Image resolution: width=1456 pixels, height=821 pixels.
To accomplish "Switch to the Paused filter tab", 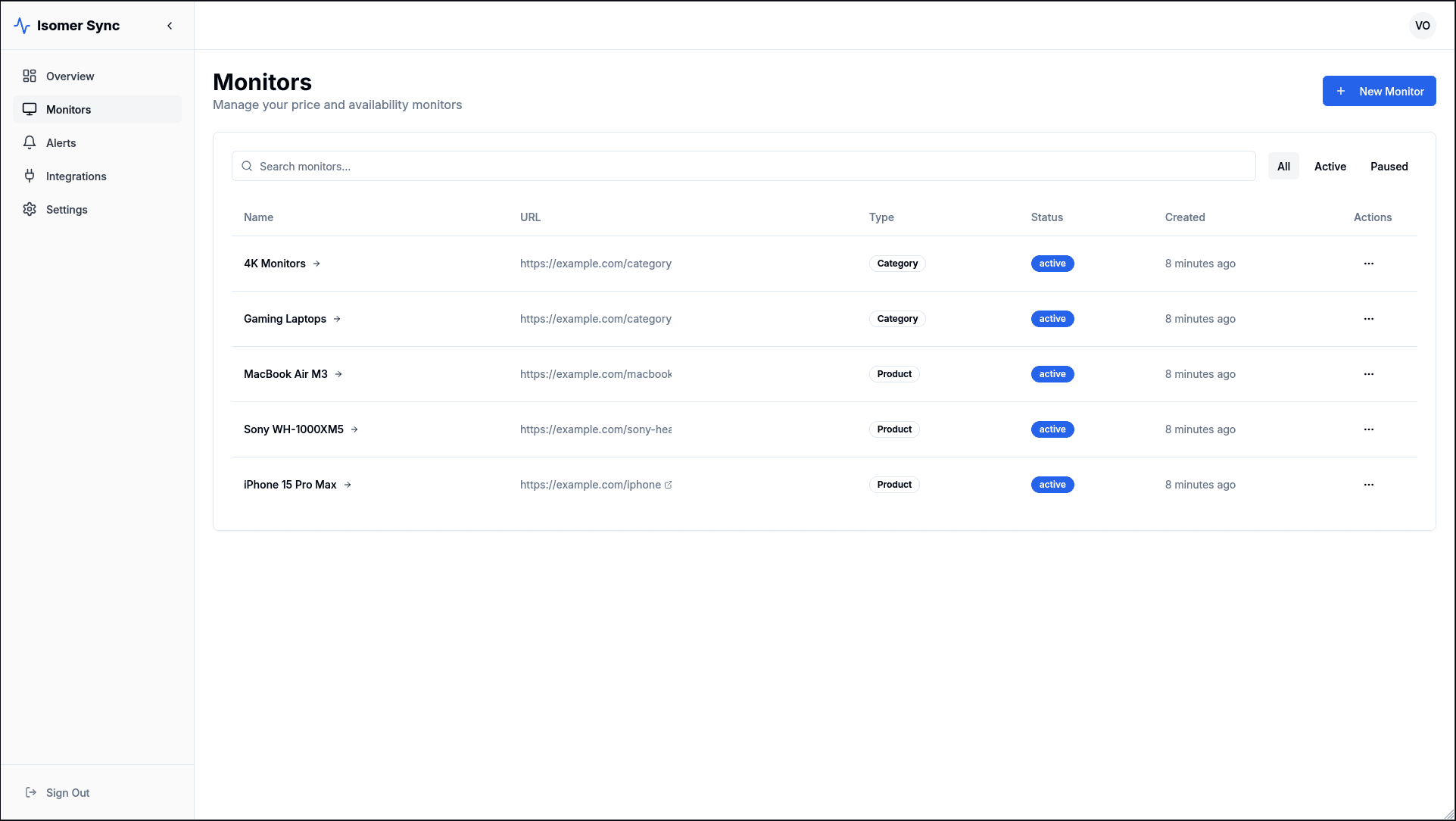I will click(x=1389, y=166).
